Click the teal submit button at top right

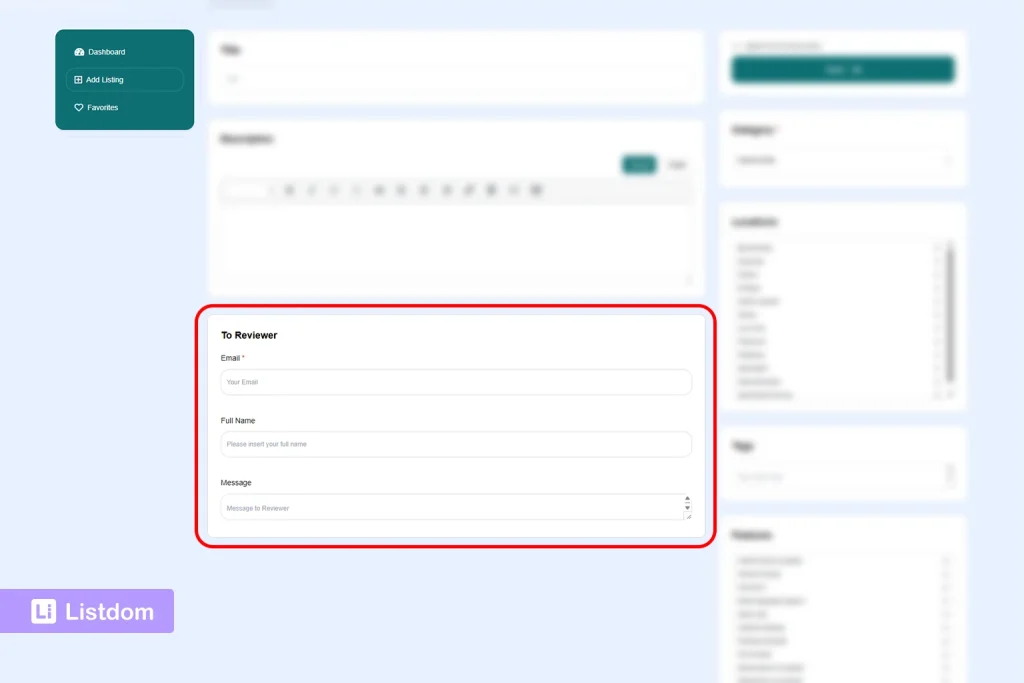[843, 70]
